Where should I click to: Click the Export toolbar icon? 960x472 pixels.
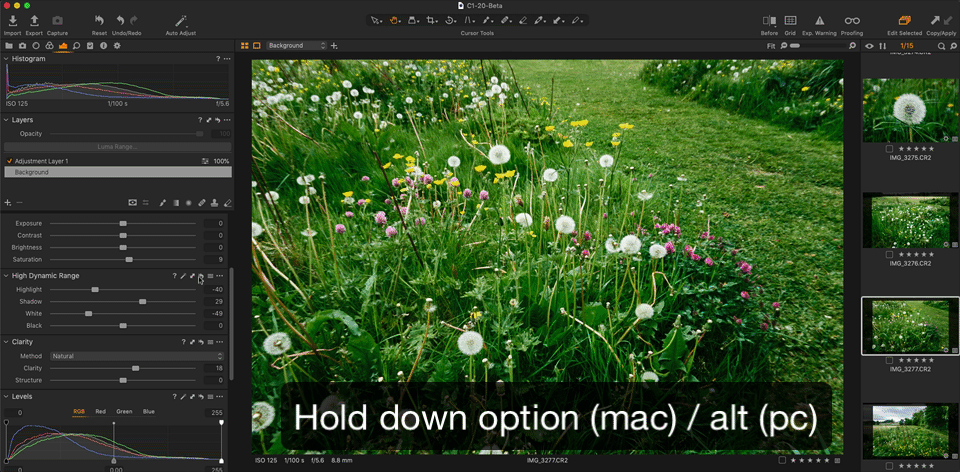pos(34,21)
